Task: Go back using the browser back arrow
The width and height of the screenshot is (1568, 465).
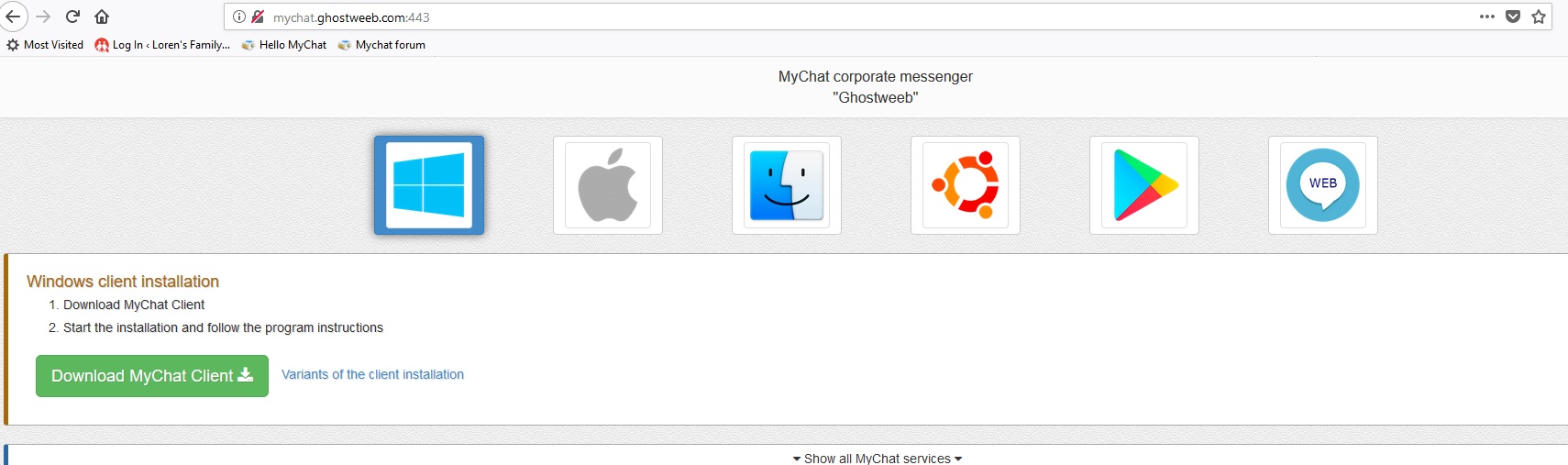Action: 13,17
